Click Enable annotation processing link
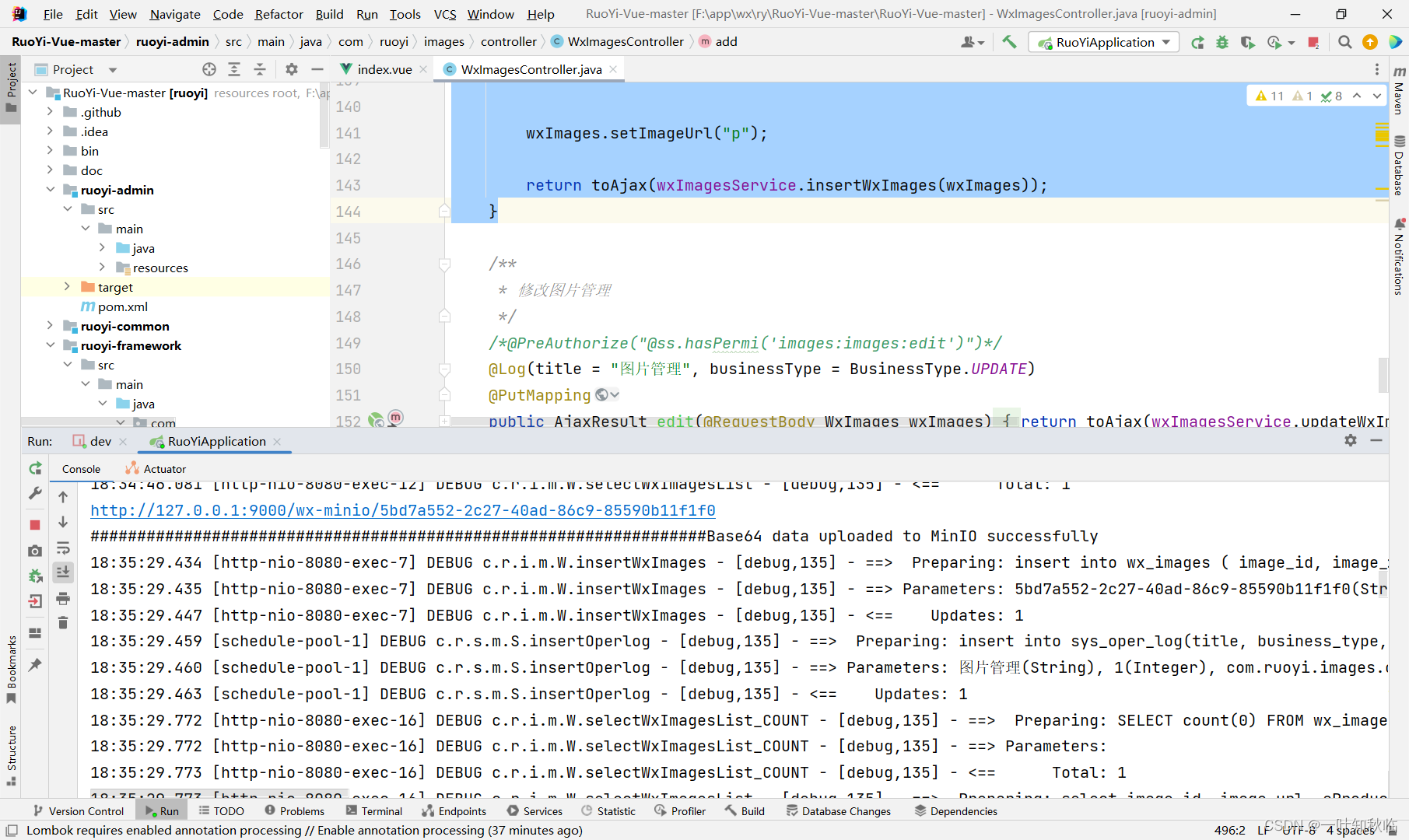The image size is (1409, 840). click(x=403, y=830)
